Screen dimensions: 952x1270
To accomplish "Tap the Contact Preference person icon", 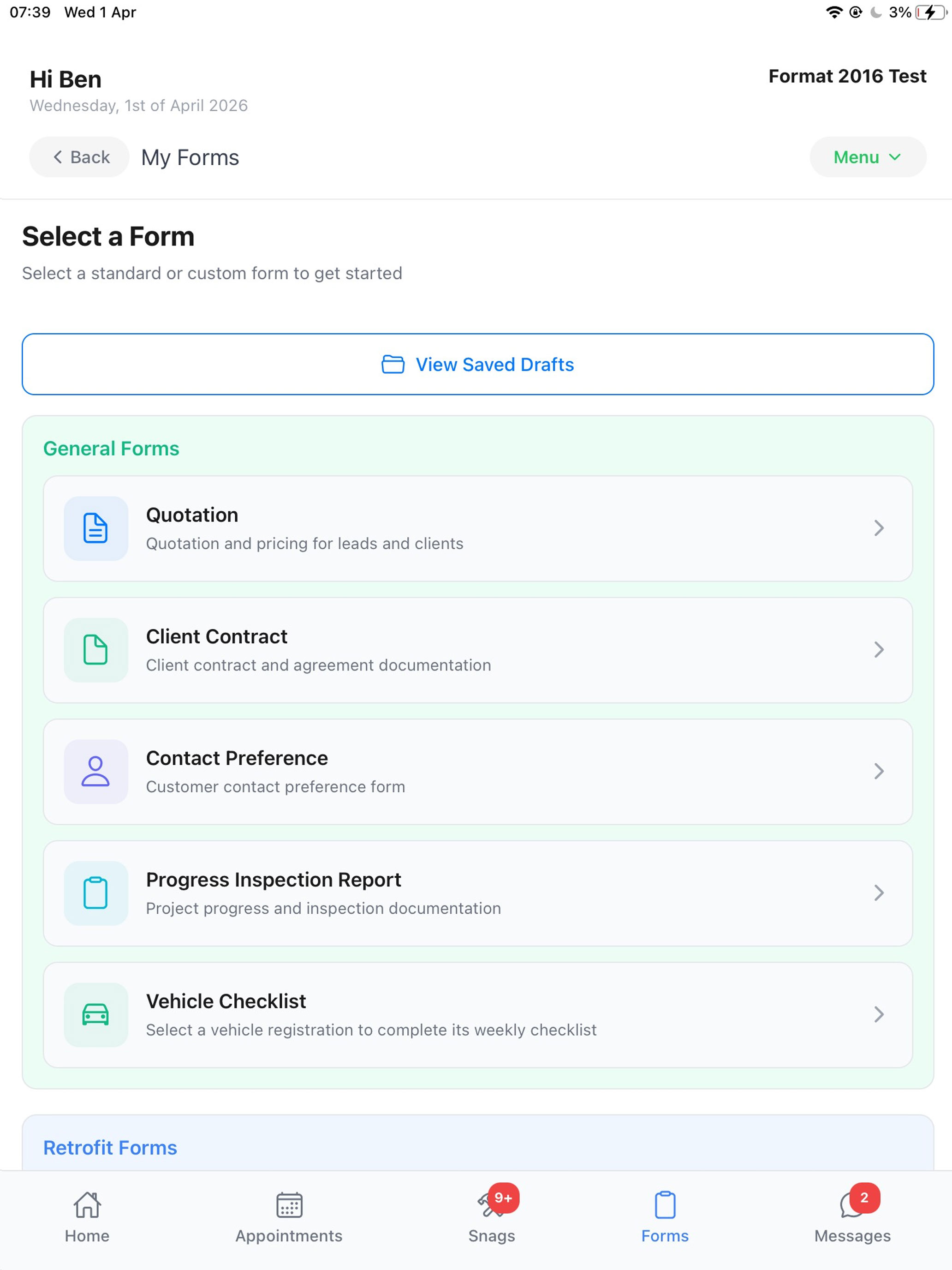I will [x=96, y=771].
